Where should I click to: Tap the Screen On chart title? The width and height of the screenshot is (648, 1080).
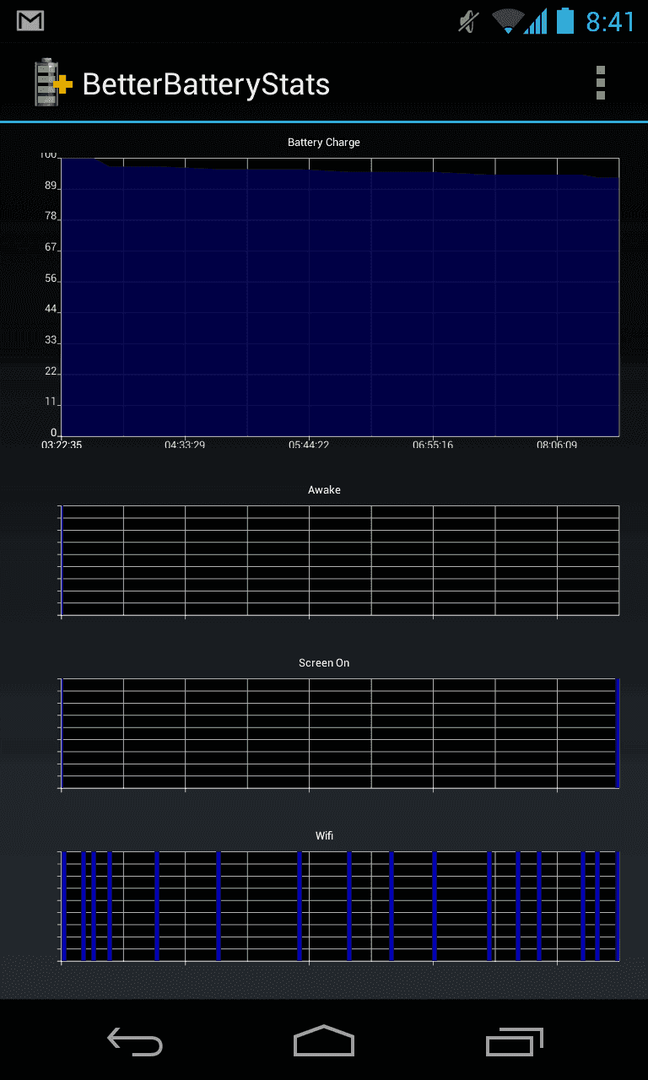pyautogui.click(x=324, y=663)
